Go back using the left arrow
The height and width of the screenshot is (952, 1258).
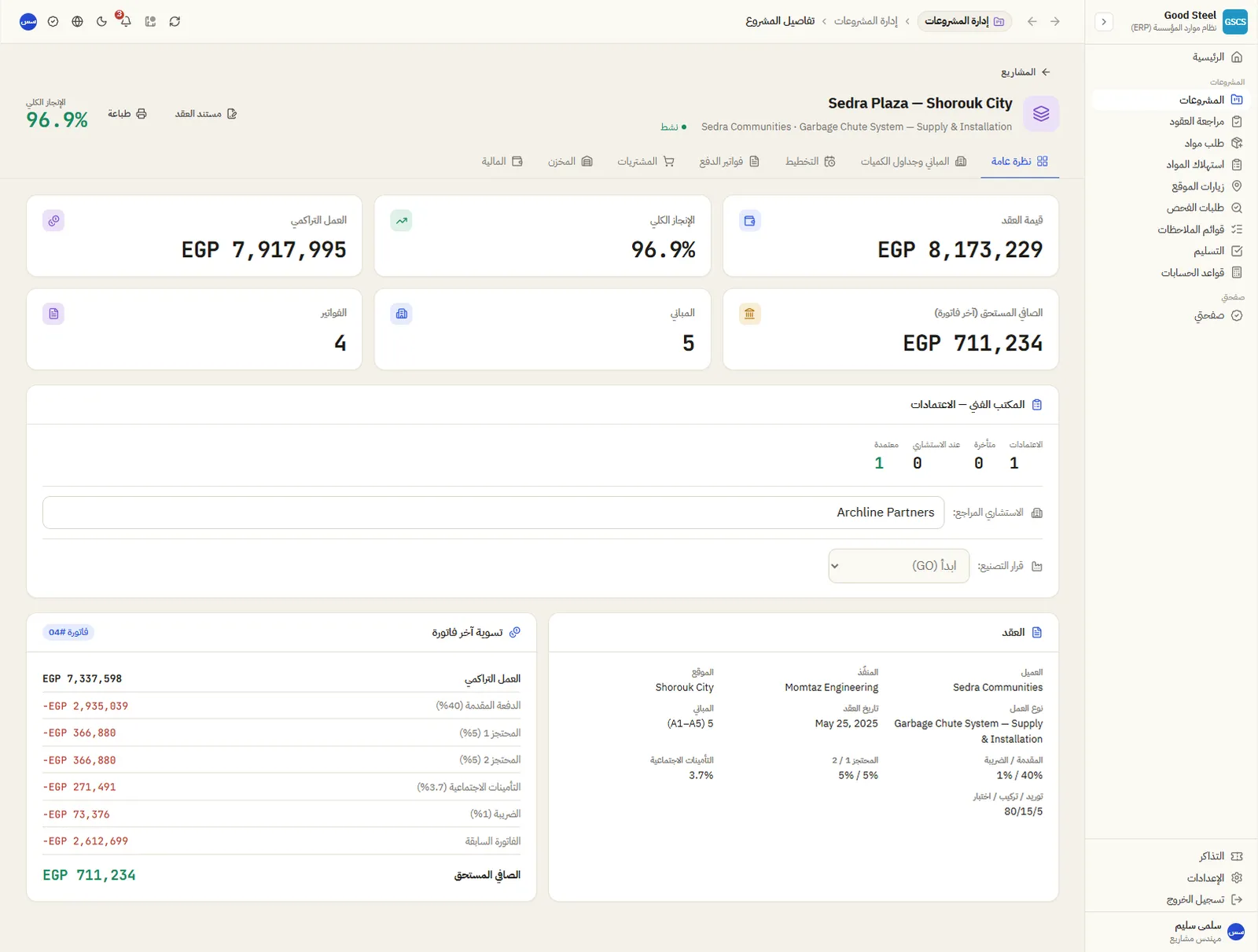(x=1032, y=21)
